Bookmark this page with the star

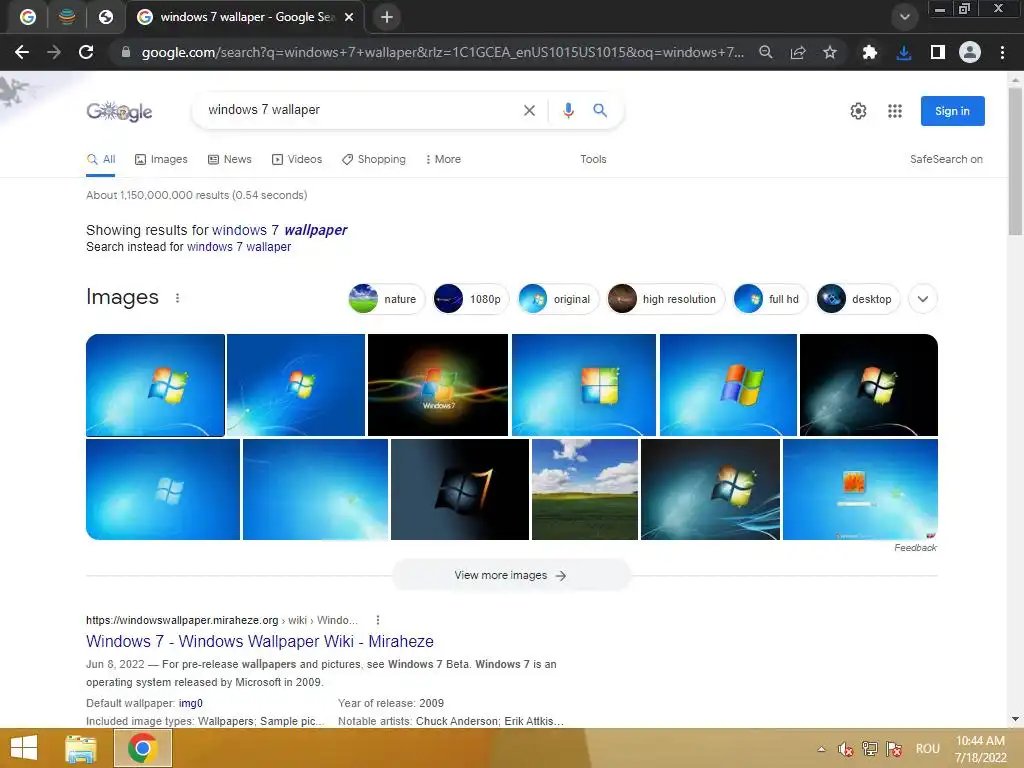coord(830,52)
